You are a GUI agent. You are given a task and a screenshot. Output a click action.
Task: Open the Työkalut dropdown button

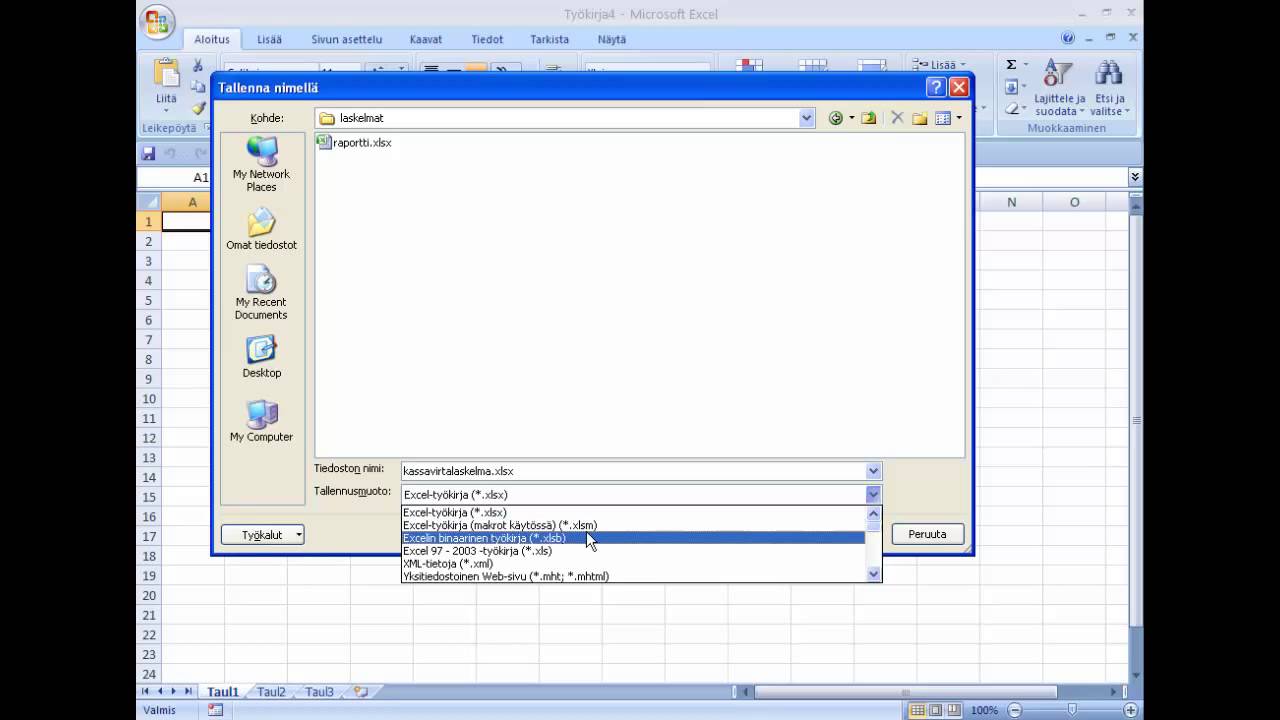[262, 535]
